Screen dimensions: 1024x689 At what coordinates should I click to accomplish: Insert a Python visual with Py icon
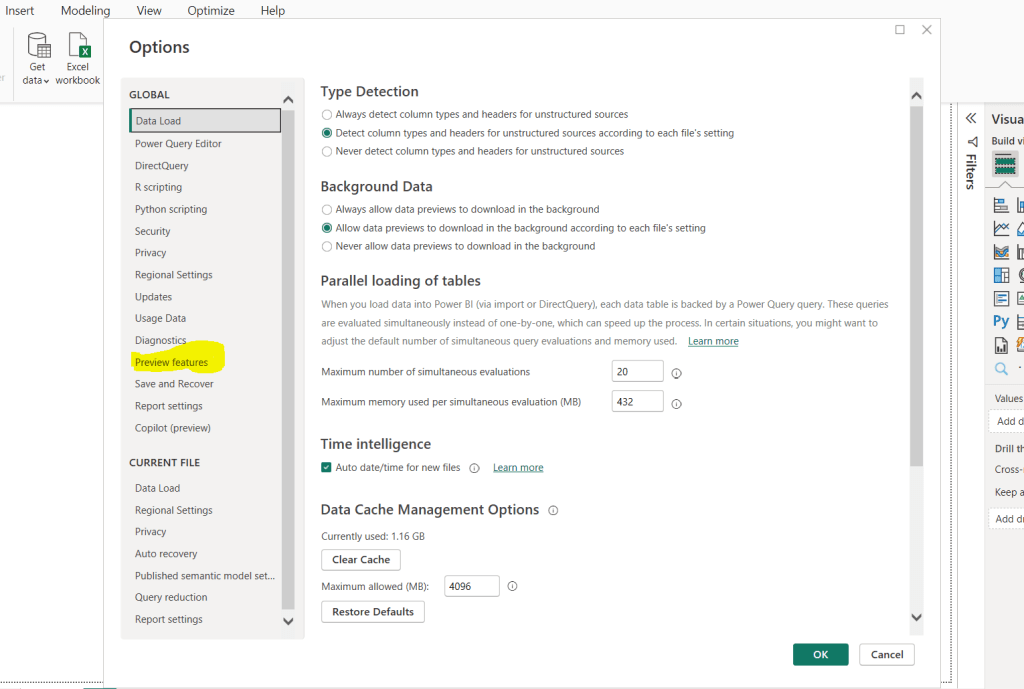pos(1001,322)
